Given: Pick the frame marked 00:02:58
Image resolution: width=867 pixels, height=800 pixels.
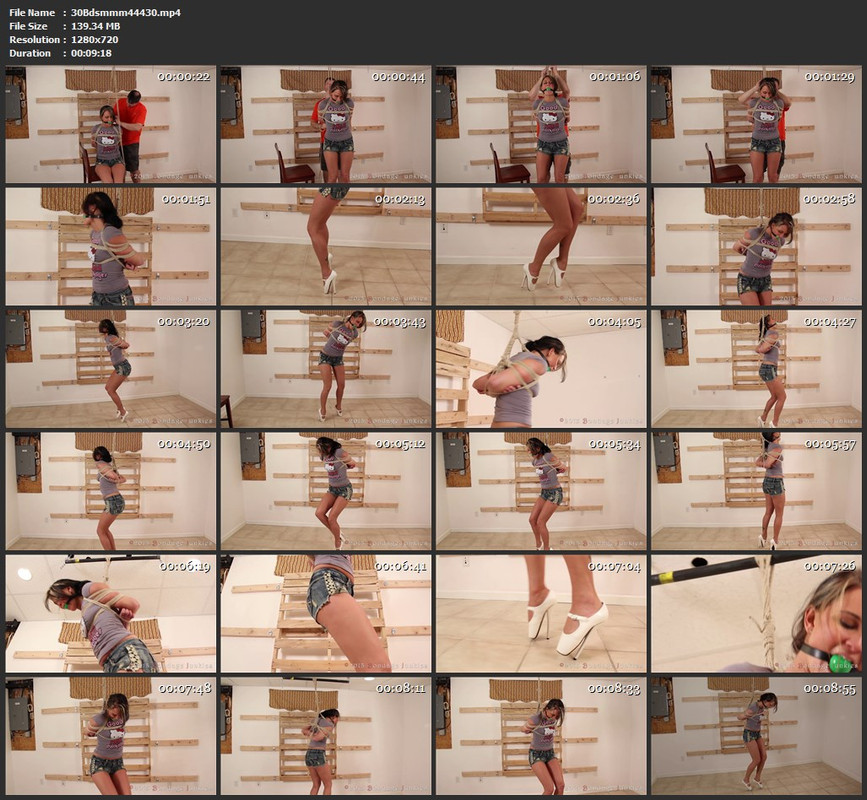Looking at the screenshot, I should tap(756, 247).
